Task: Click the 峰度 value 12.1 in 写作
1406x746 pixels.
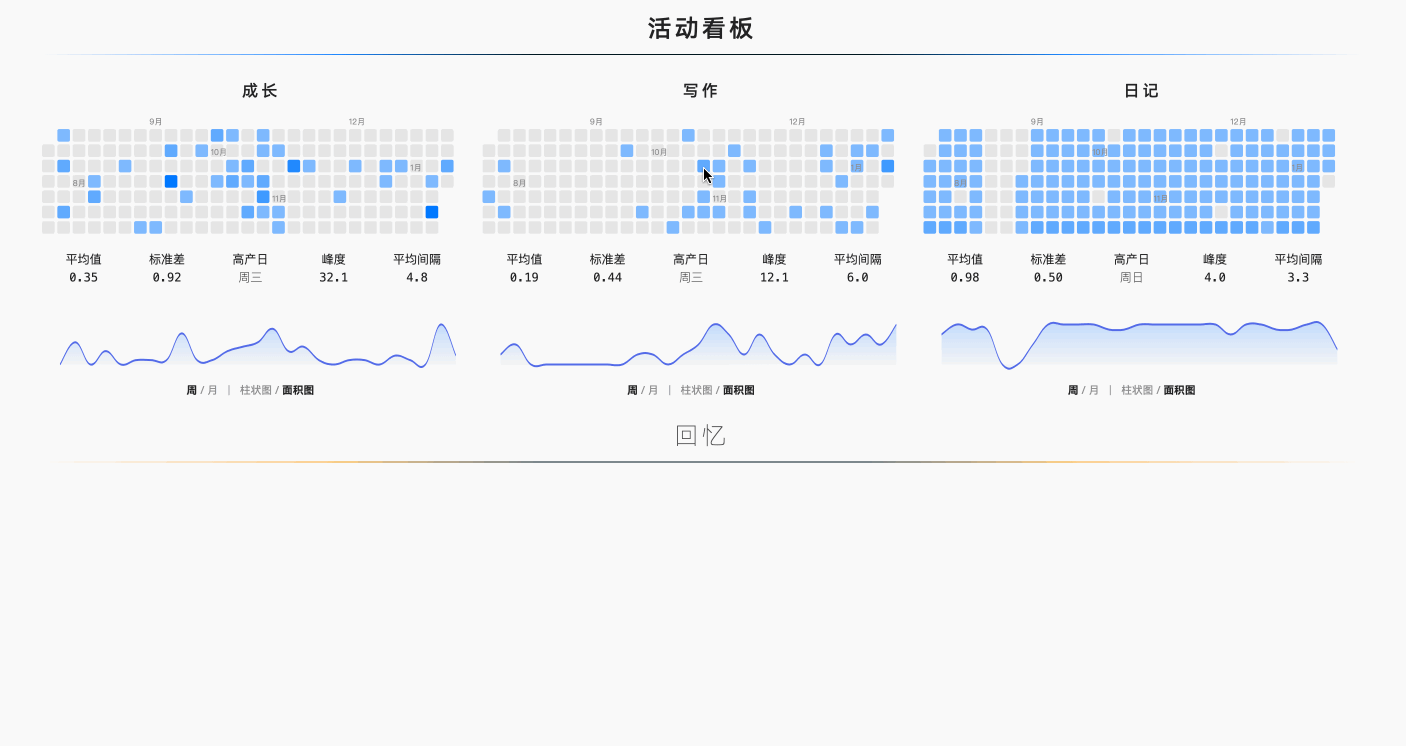Action: pyautogui.click(x=774, y=278)
